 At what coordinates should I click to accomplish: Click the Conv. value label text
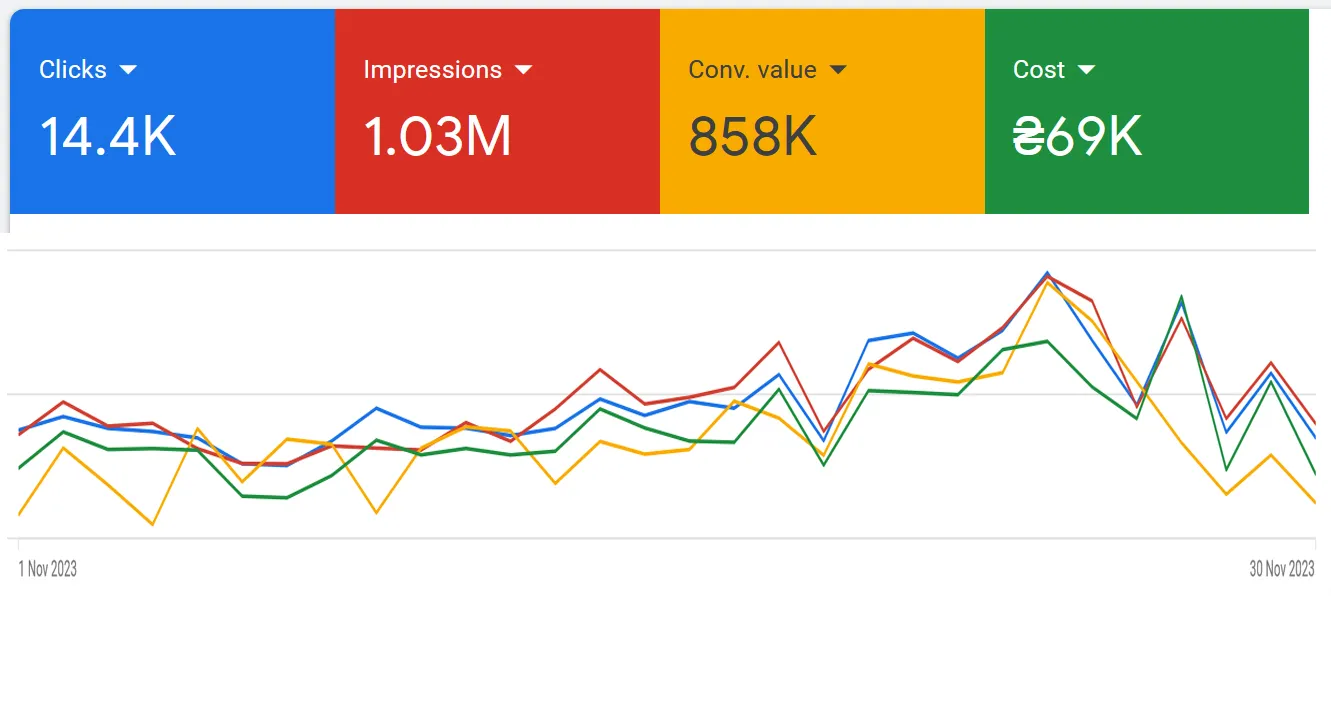[752, 70]
